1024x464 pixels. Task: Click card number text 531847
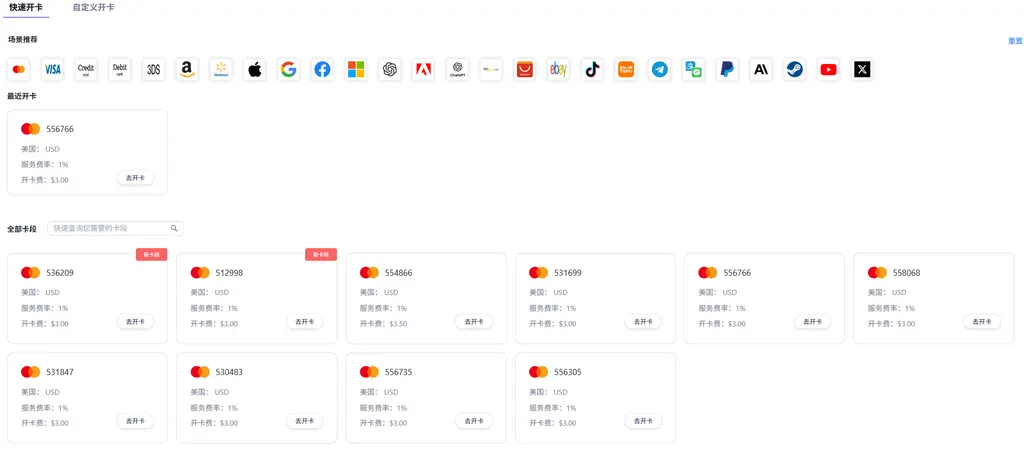(x=60, y=373)
